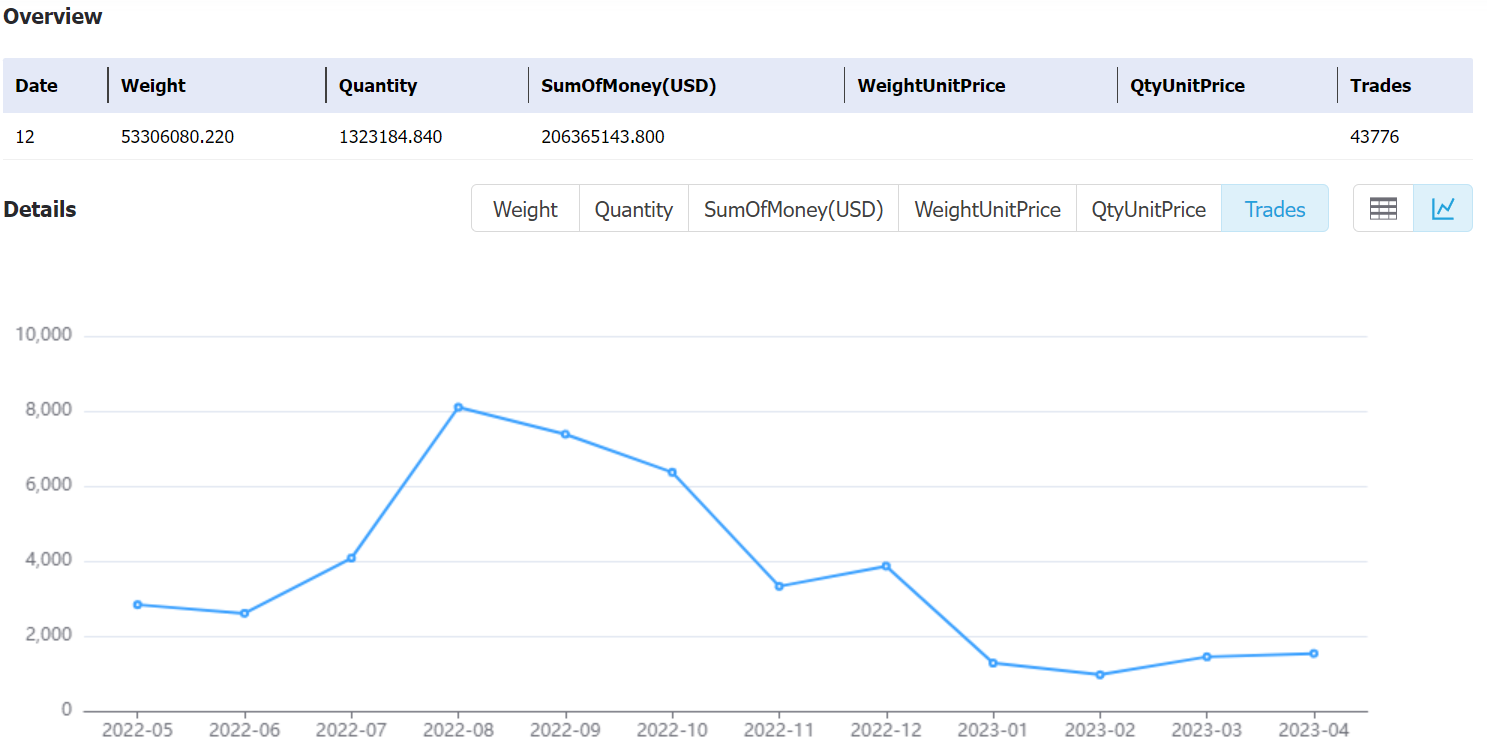Click the 2022-05 x-axis label

[137, 731]
